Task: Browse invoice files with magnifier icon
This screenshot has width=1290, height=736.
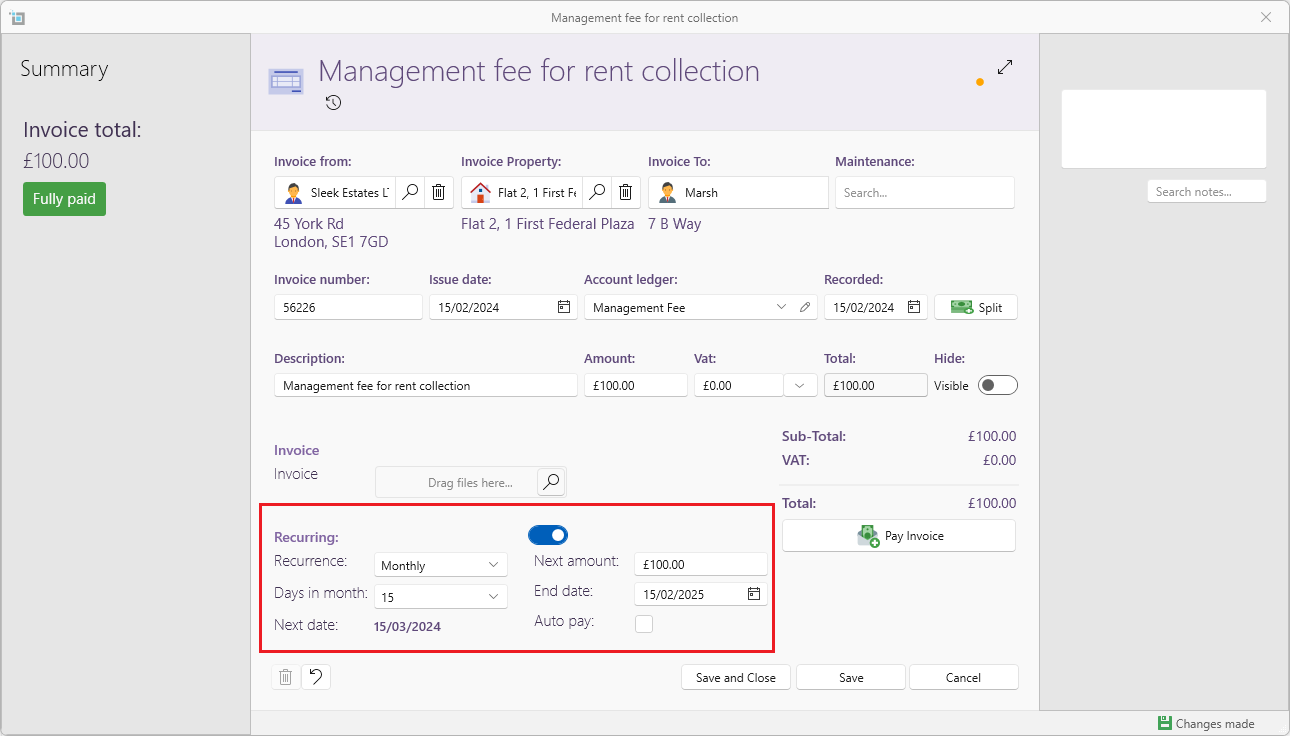Action: click(x=551, y=482)
